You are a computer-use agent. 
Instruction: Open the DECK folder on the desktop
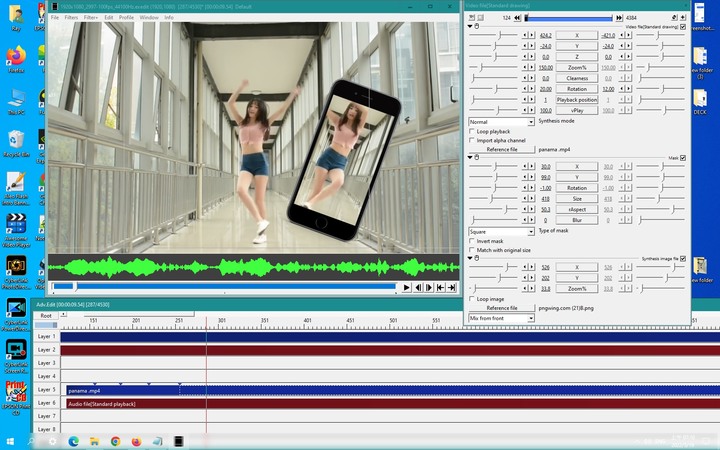coord(700,101)
